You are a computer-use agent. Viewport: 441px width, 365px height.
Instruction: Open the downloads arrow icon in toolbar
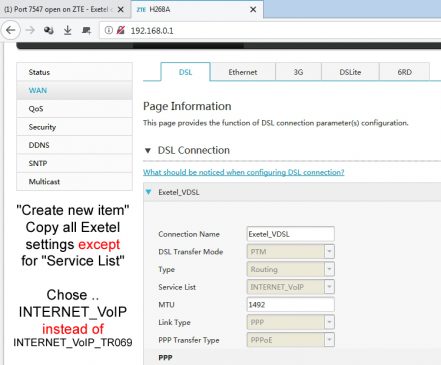(x=68, y=31)
